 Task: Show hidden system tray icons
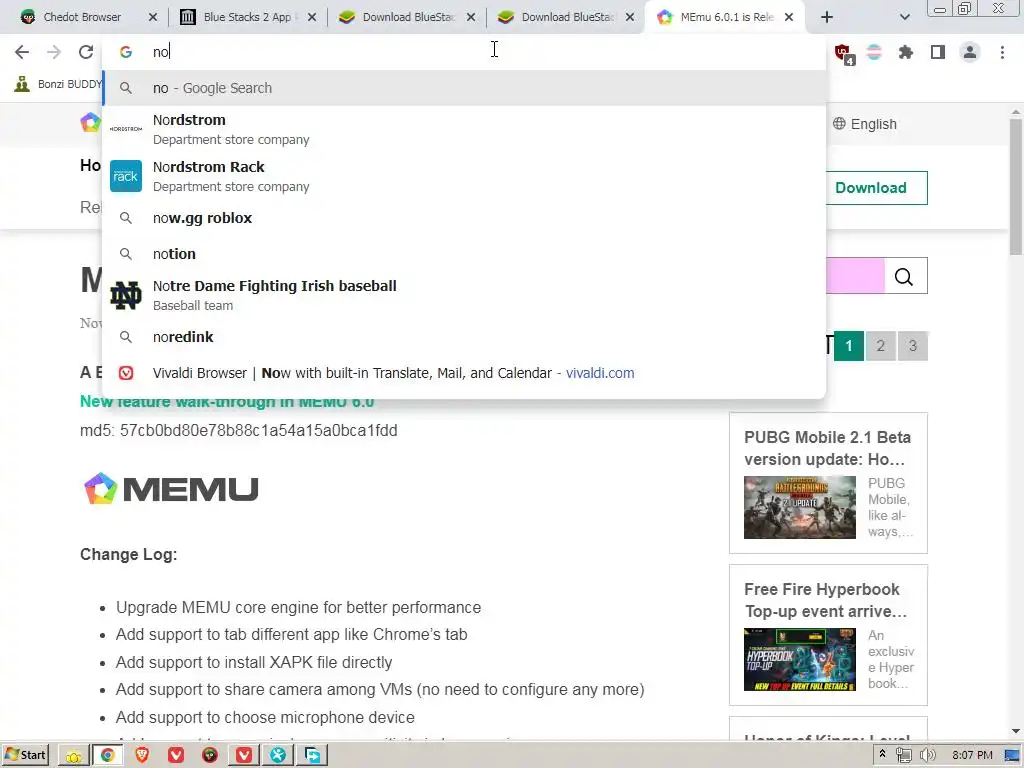click(x=882, y=754)
